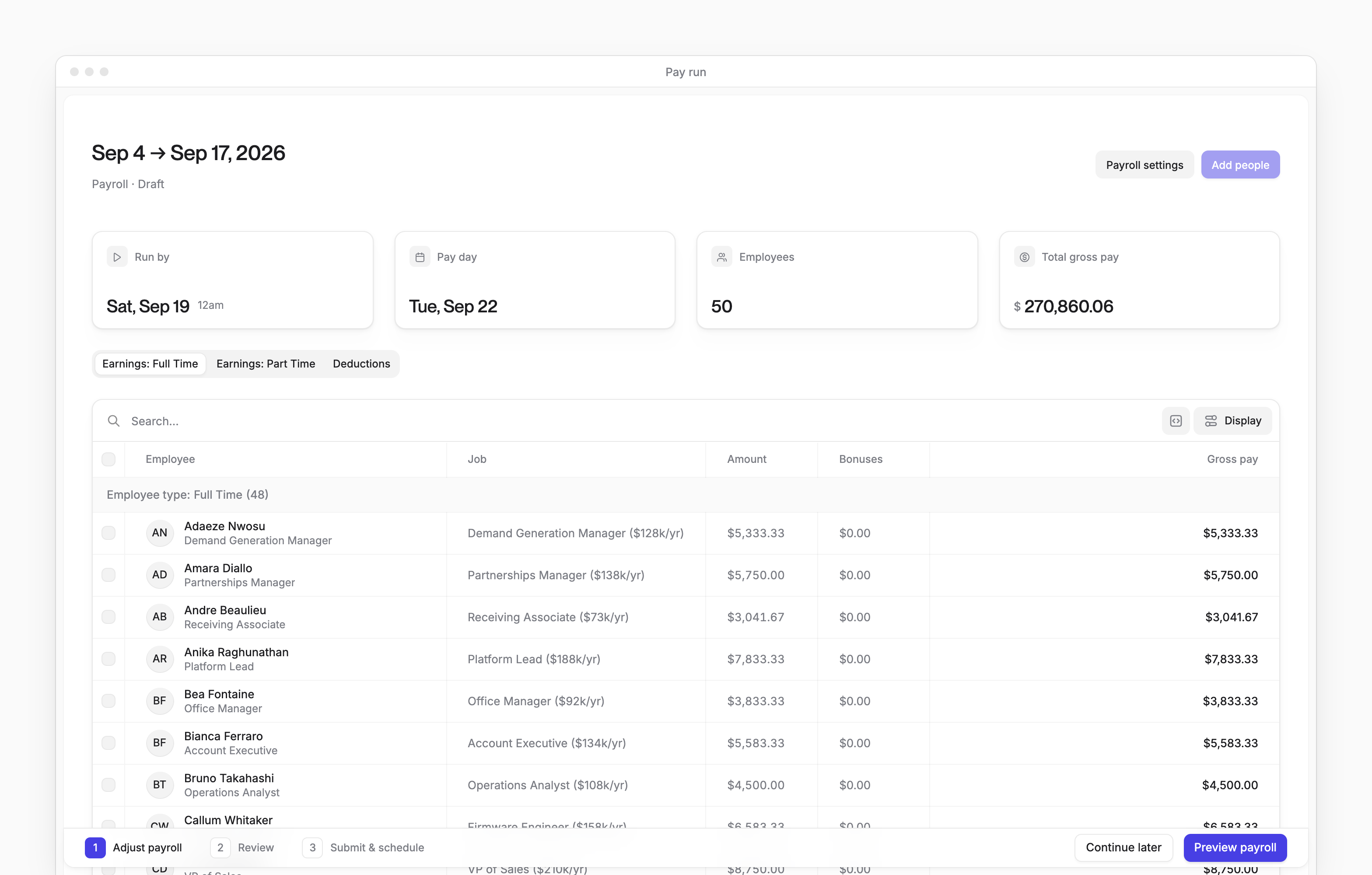Click Continue later
Screen dimensions: 1372x875
tap(1123, 848)
